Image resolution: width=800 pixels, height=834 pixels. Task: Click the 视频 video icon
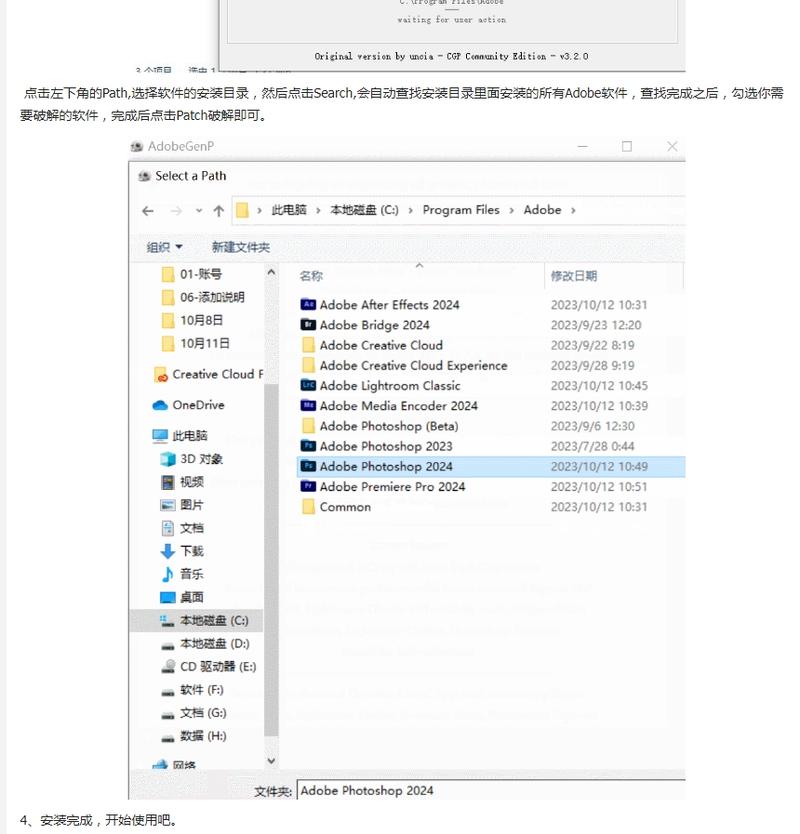[x=168, y=482]
